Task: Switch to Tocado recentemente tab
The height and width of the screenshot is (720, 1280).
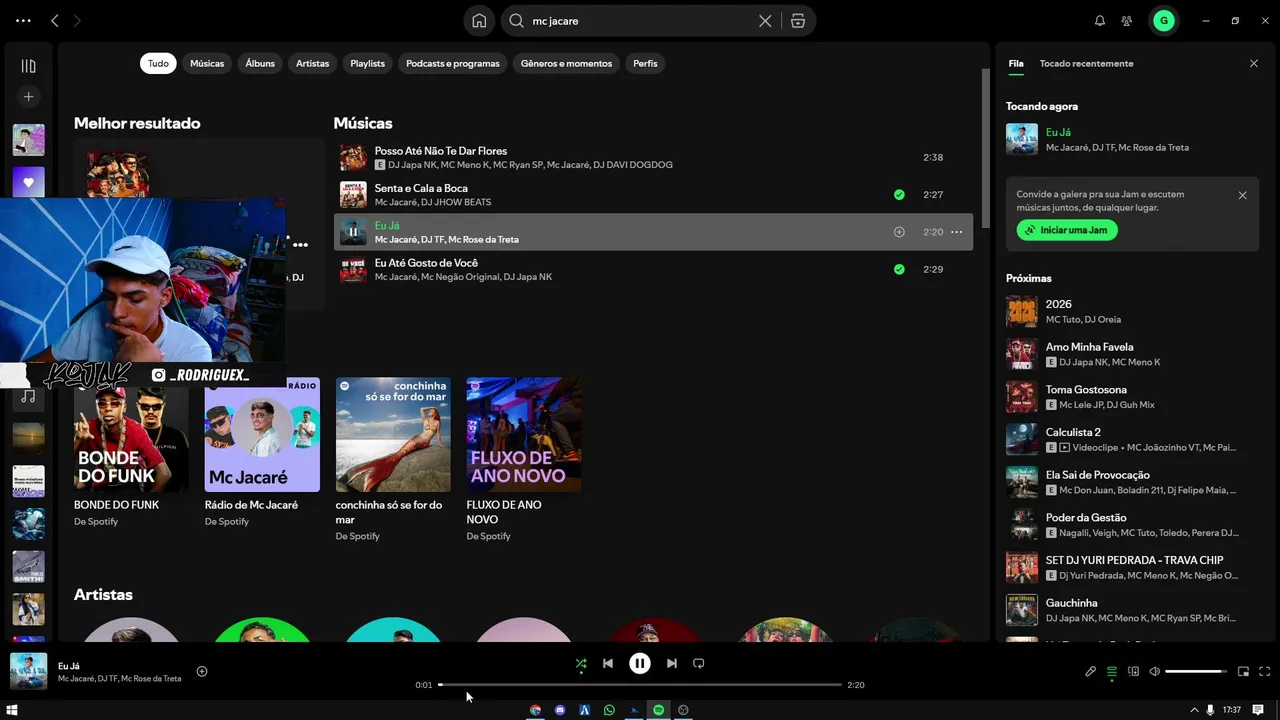Action: [1086, 64]
